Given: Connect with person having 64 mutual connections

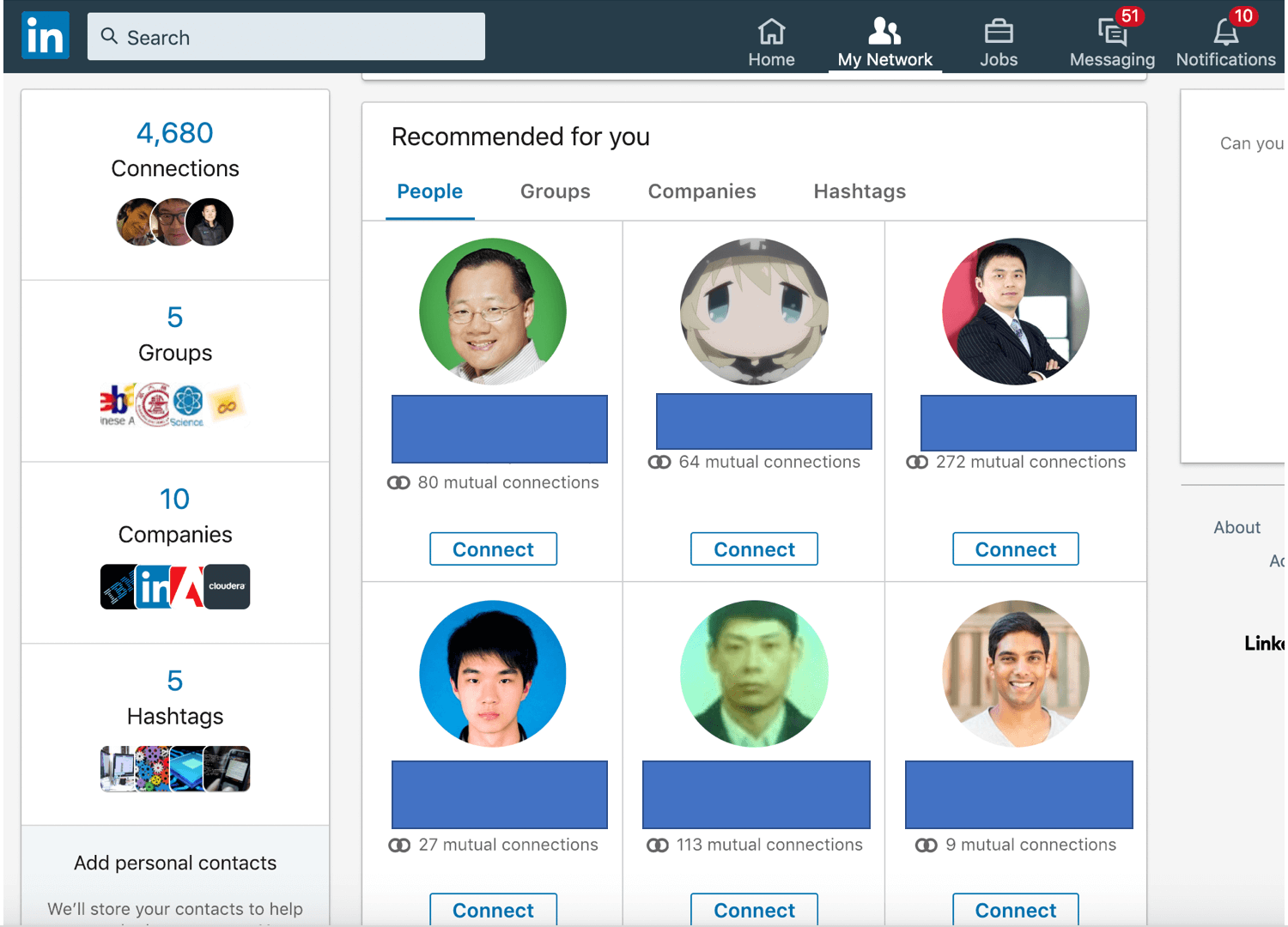Looking at the screenshot, I should (x=754, y=549).
